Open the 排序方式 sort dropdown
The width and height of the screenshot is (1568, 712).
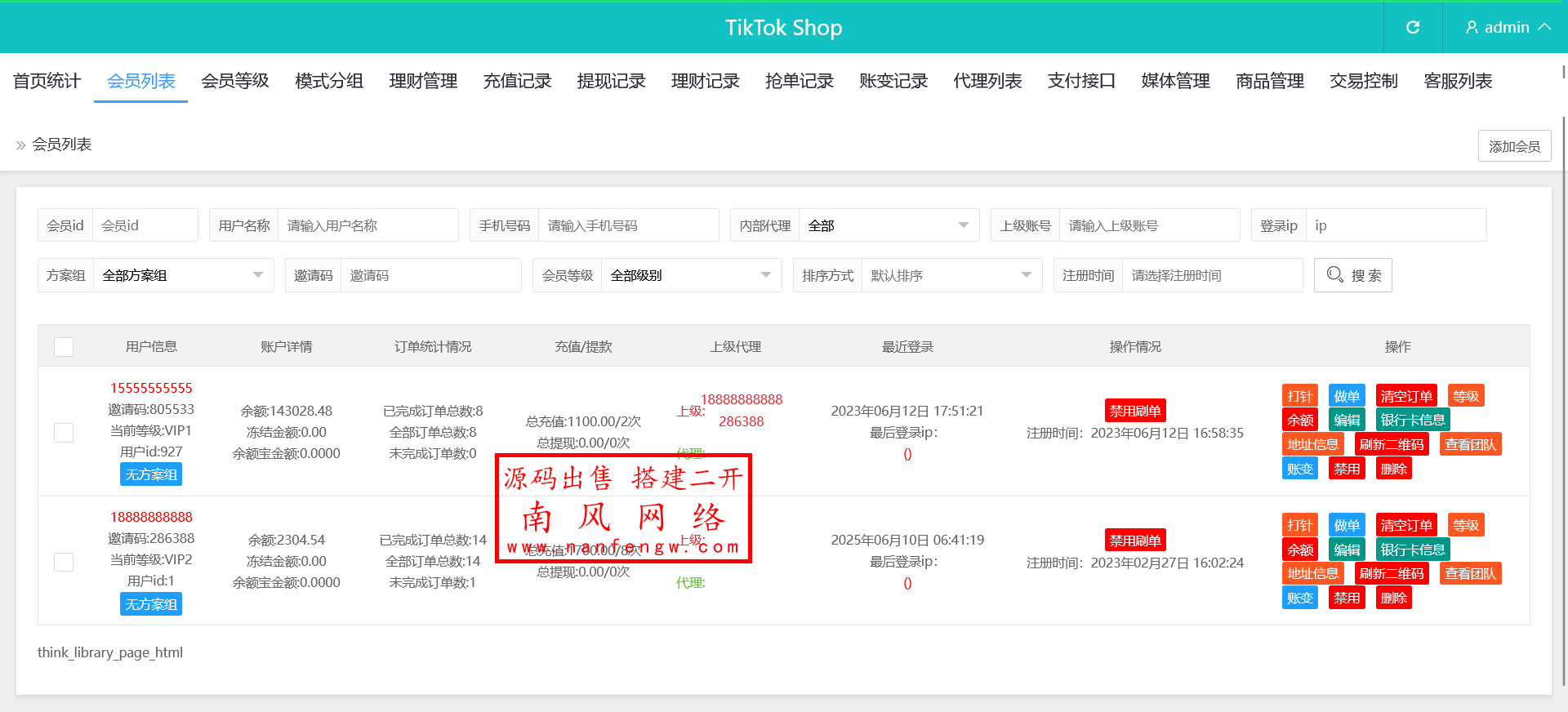pyautogui.click(x=951, y=275)
